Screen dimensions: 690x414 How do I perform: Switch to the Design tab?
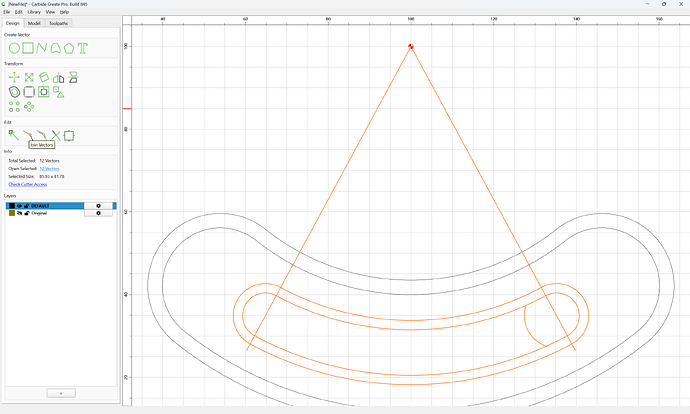pos(12,23)
